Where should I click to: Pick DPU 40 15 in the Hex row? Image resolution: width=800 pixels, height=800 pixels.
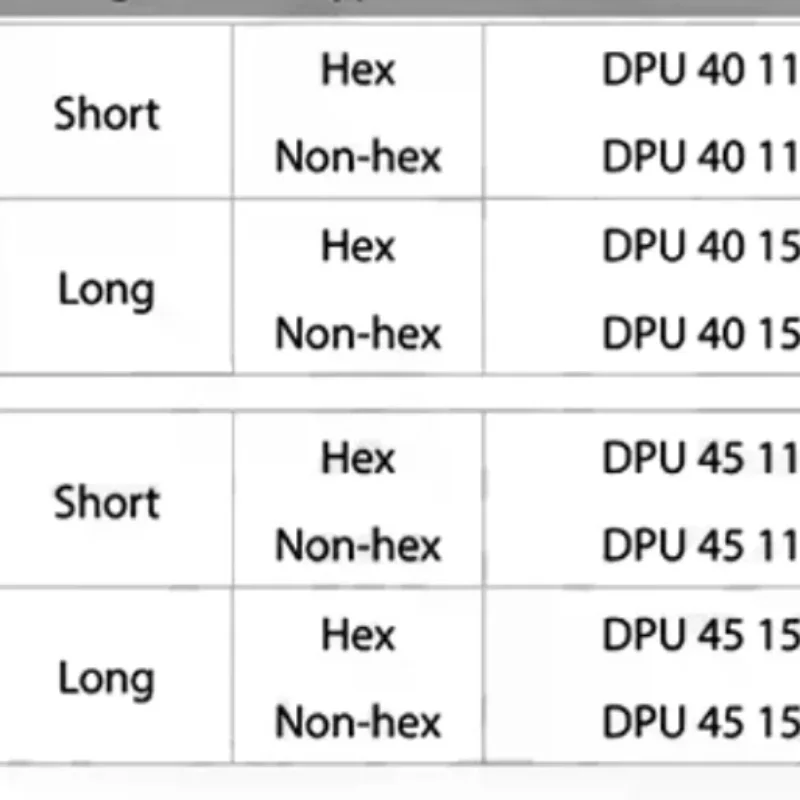point(700,246)
